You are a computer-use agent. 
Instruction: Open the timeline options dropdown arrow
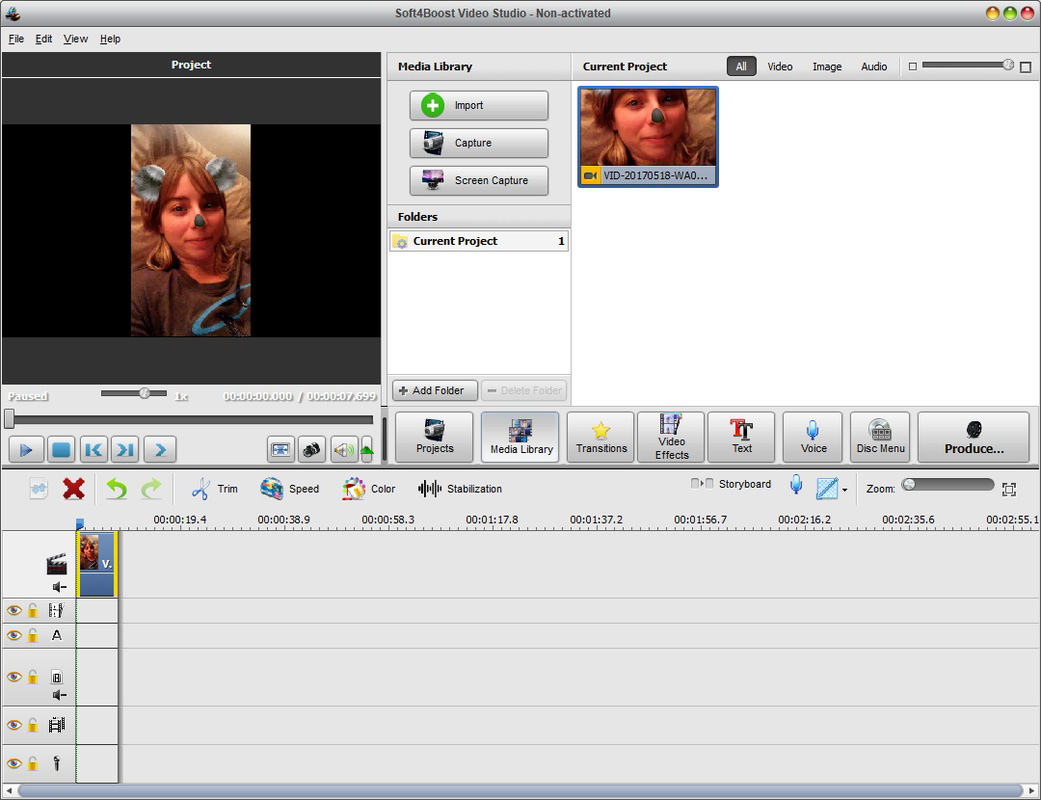844,490
